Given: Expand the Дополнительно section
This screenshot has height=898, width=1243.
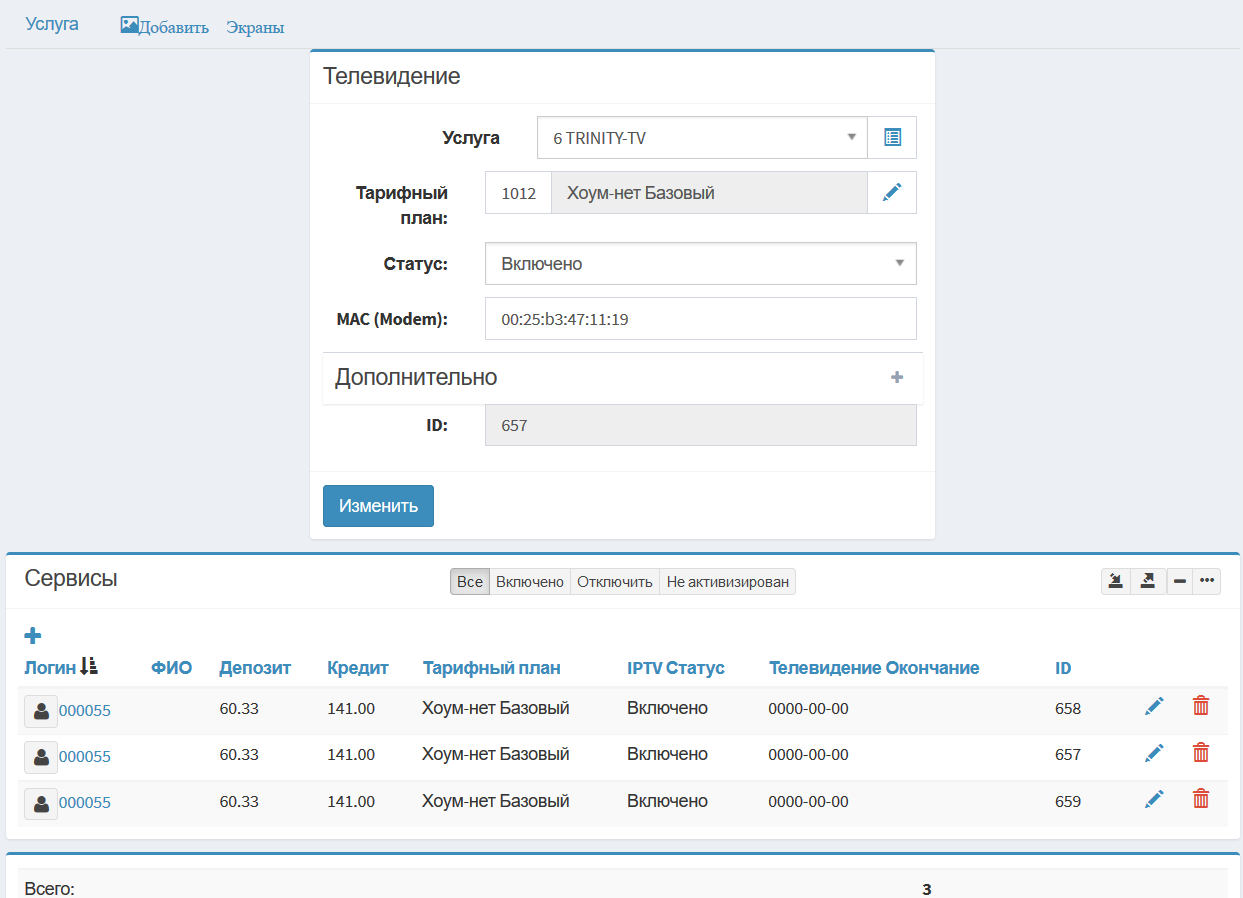Looking at the screenshot, I should pos(896,377).
